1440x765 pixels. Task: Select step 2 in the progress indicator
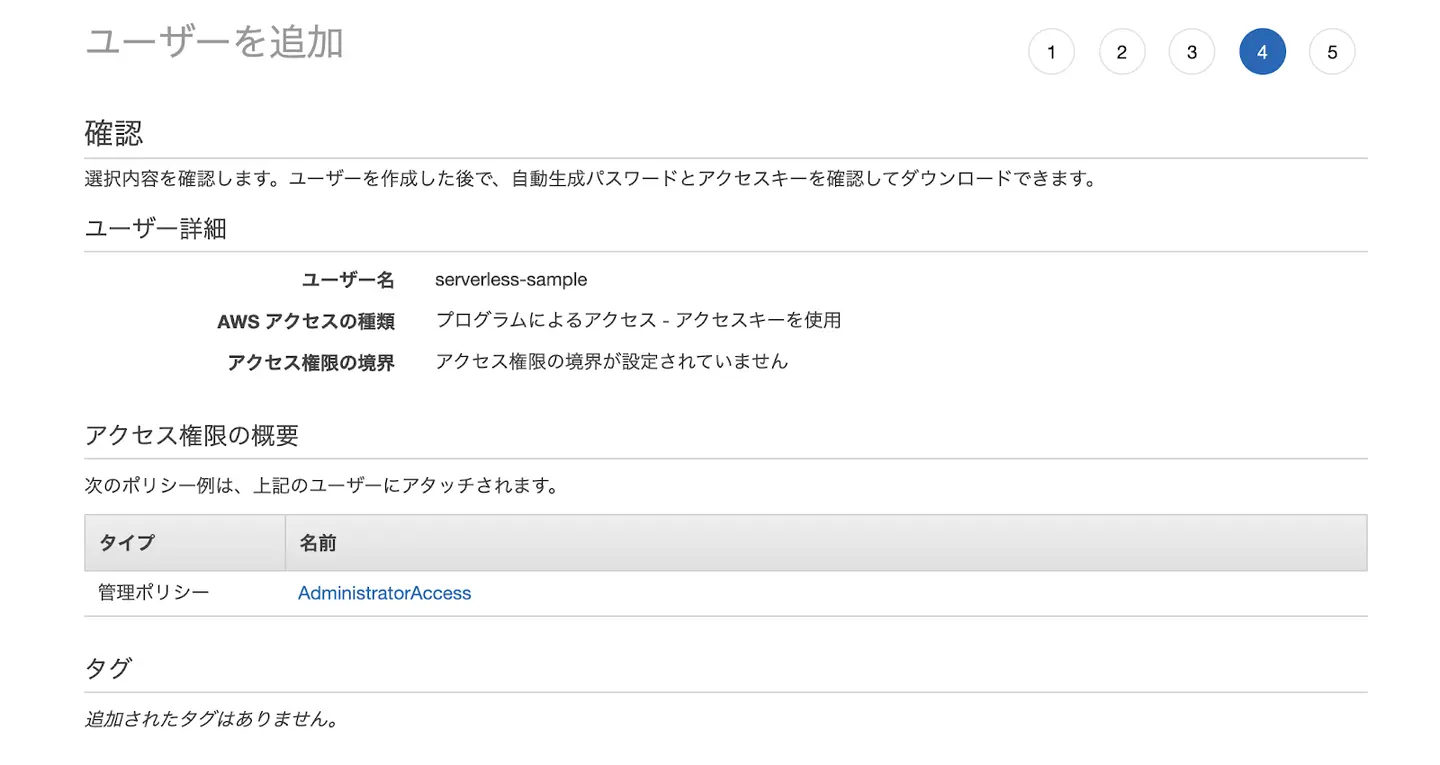[x=1122, y=51]
